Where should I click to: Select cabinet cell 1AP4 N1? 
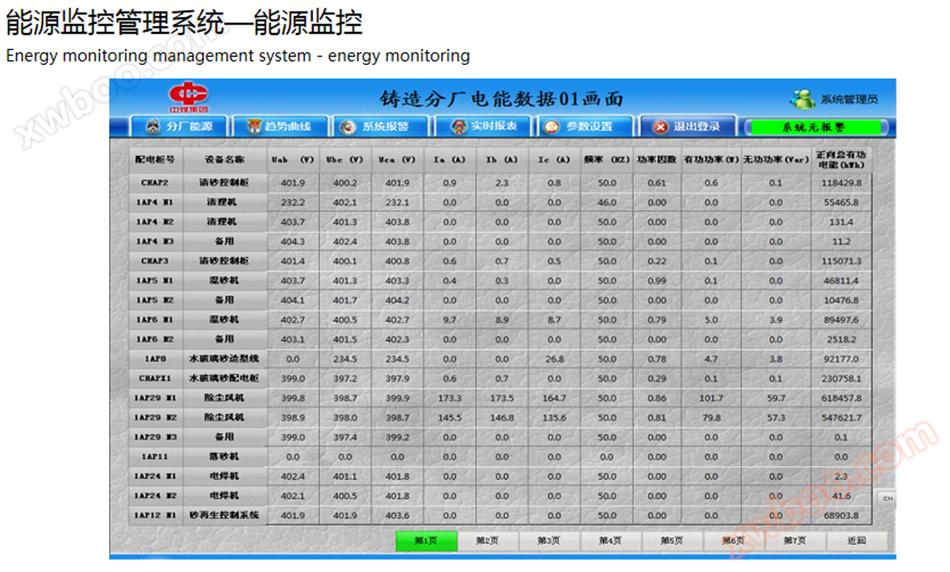click(x=155, y=202)
